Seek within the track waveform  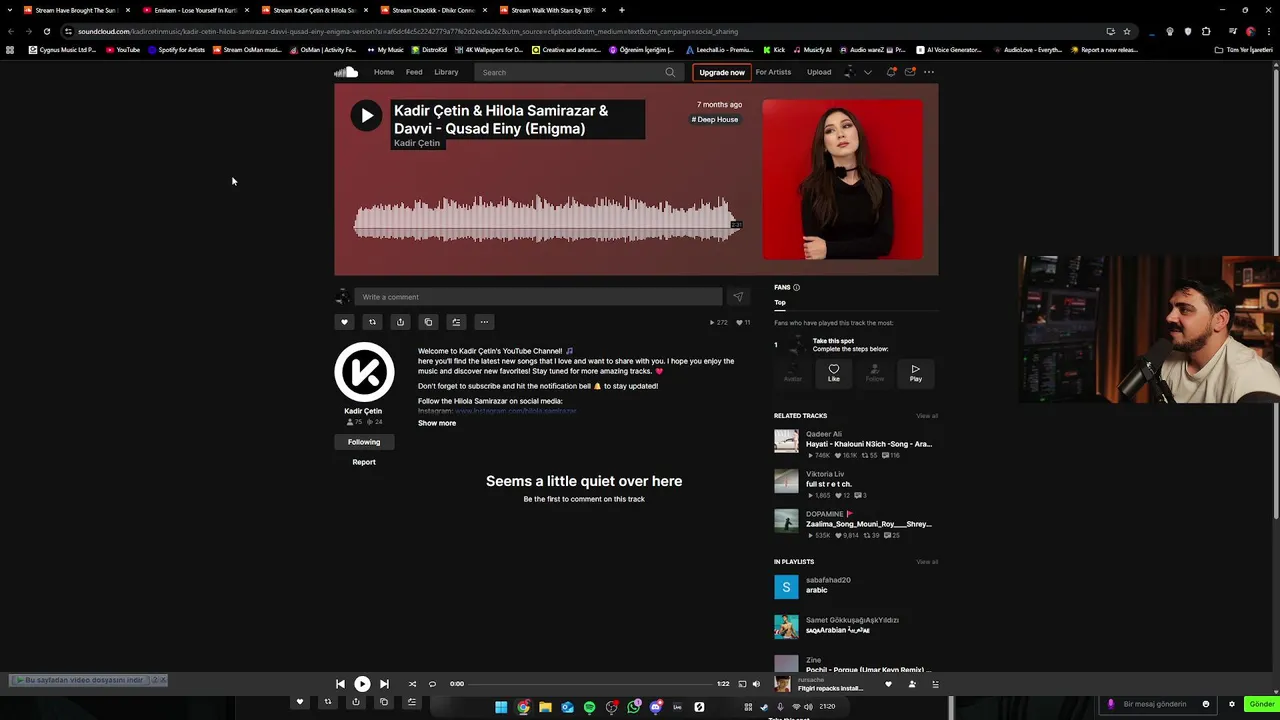click(x=545, y=218)
